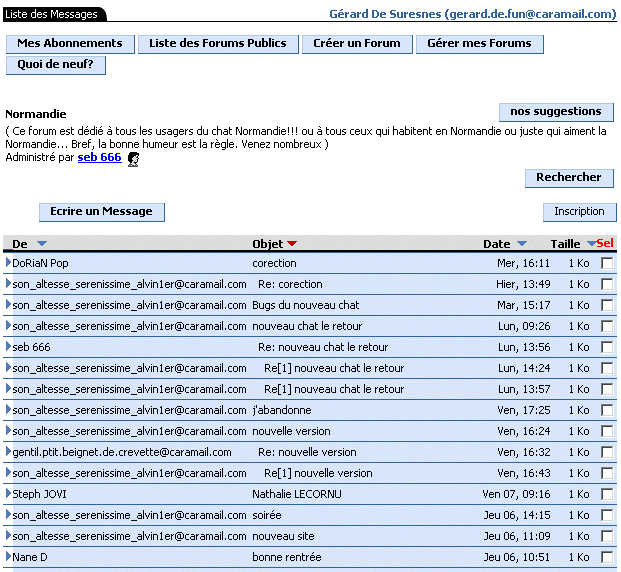Open Gérer mes Forums

(479, 44)
